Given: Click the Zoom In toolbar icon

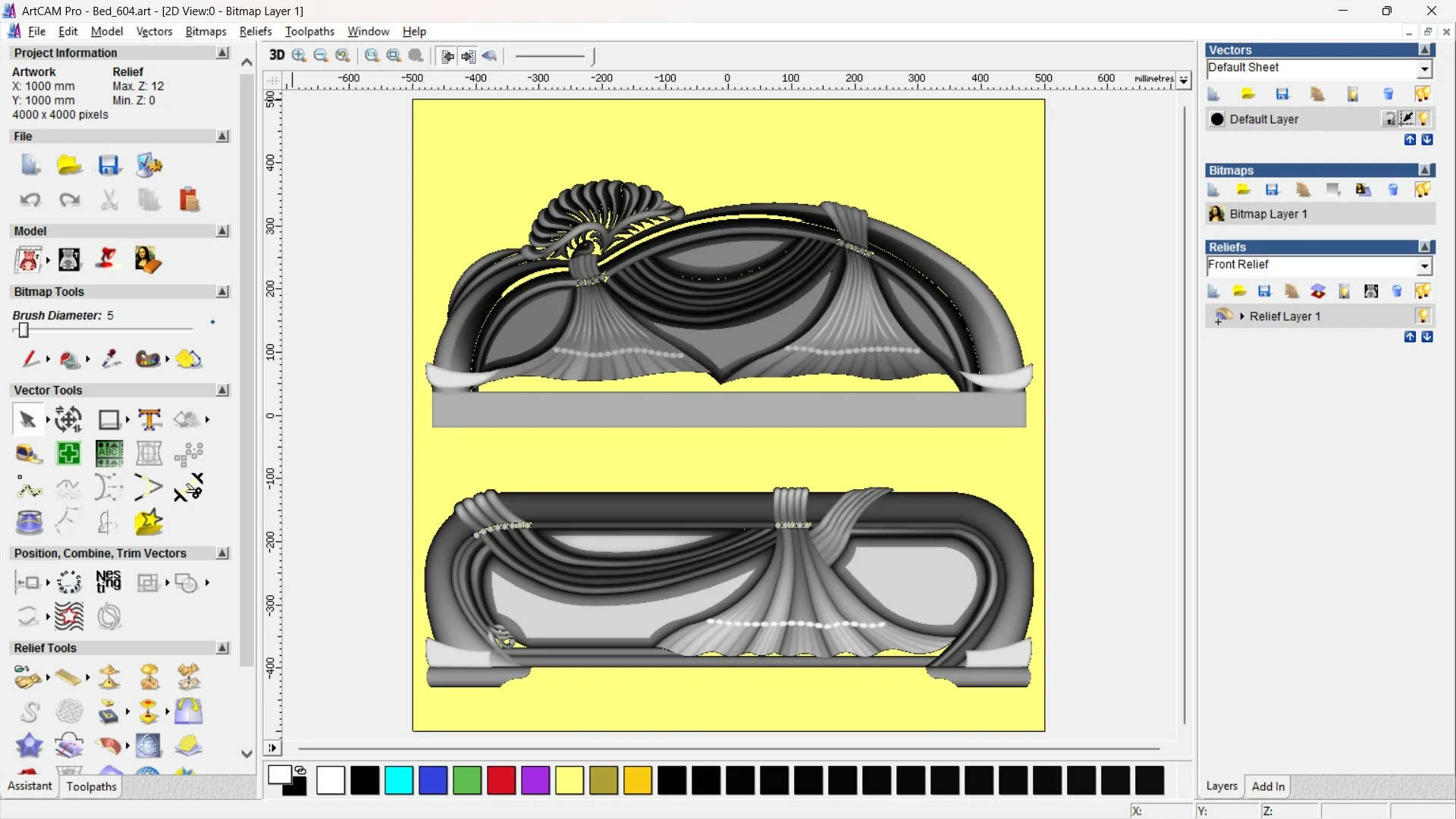Looking at the screenshot, I should coord(300,55).
